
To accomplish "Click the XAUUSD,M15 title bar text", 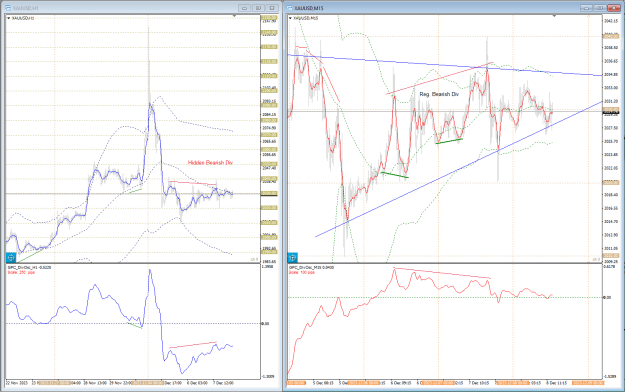I will (309, 8).
